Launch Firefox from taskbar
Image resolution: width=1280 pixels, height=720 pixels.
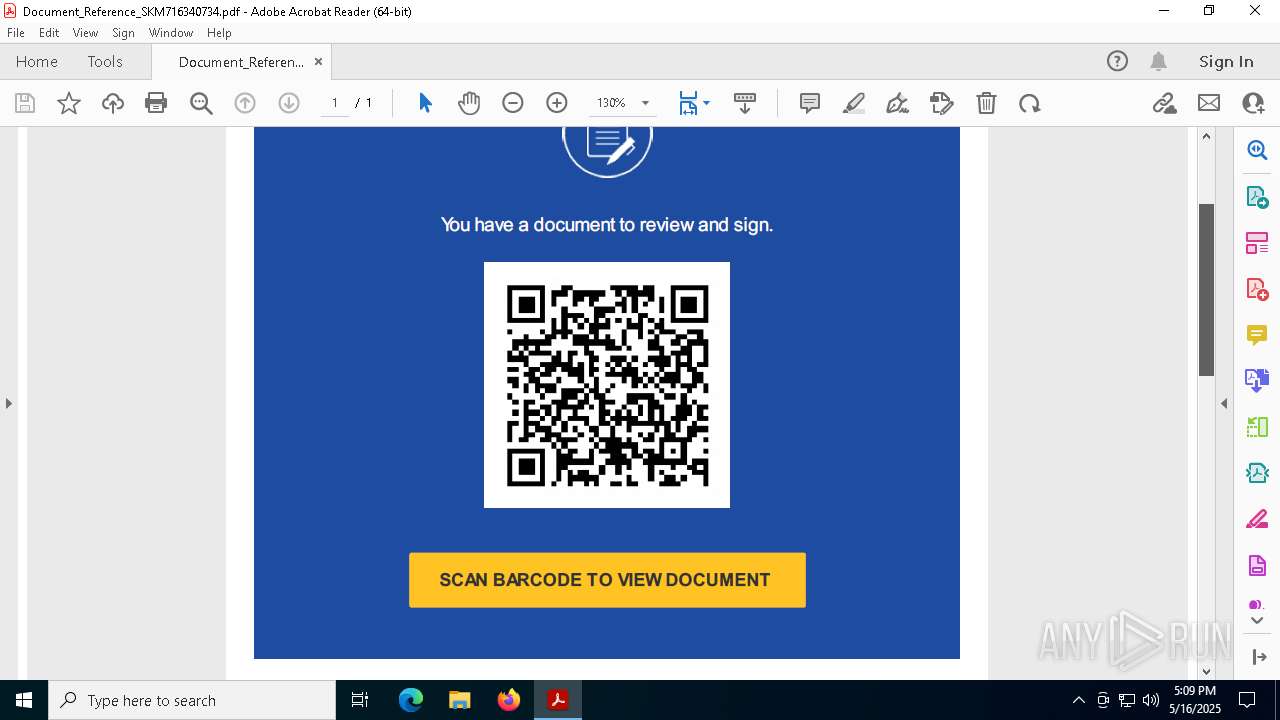pyautogui.click(x=509, y=700)
